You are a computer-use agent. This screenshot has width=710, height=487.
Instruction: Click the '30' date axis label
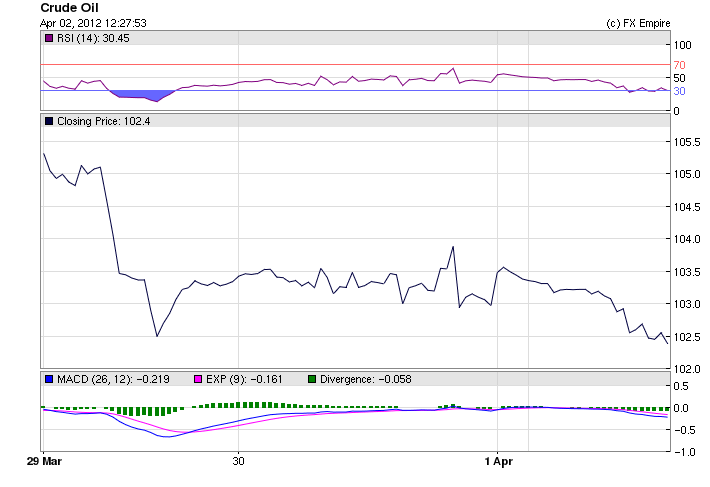click(x=238, y=462)
